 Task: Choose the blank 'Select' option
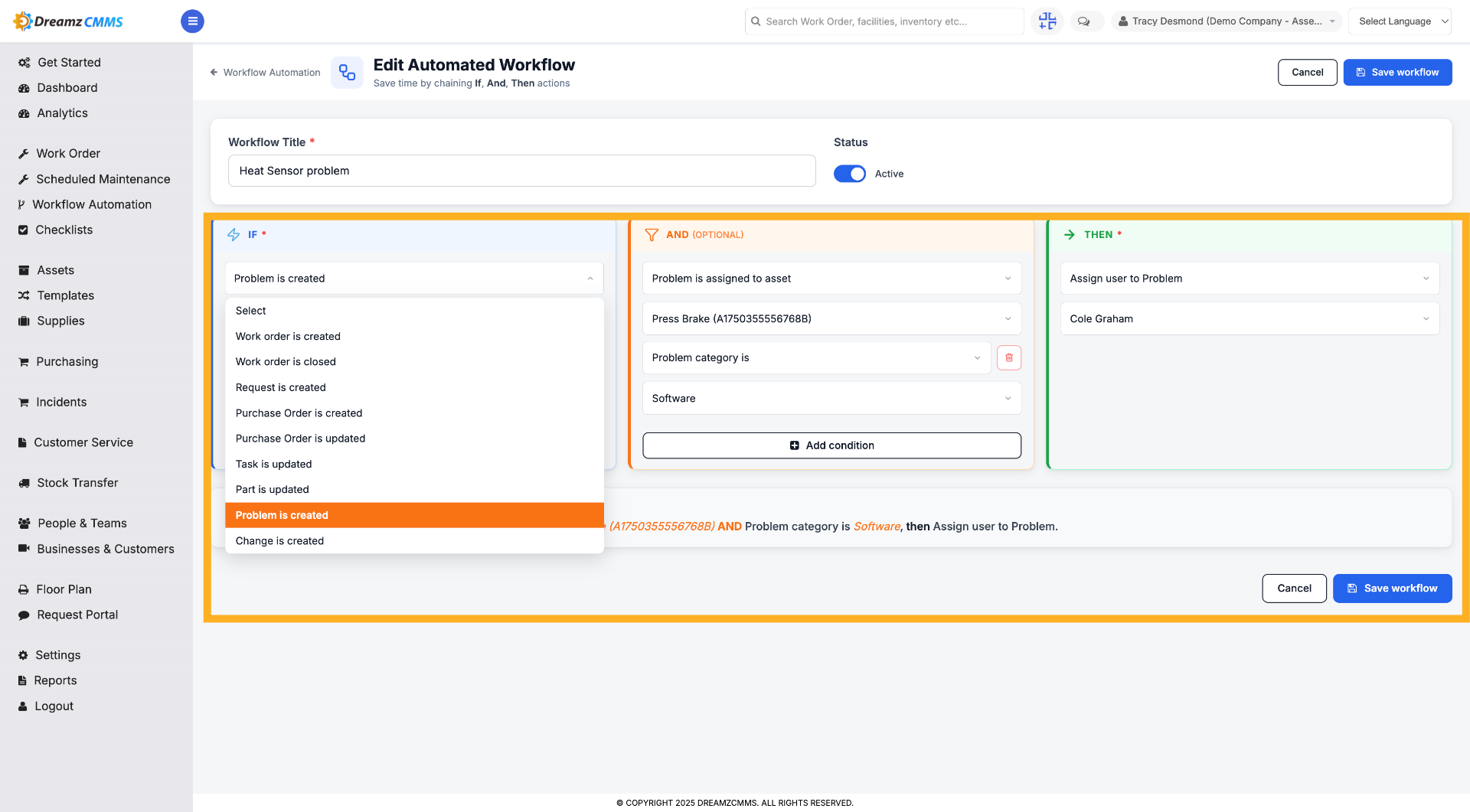pyautogui.click(x=414, y=311)
